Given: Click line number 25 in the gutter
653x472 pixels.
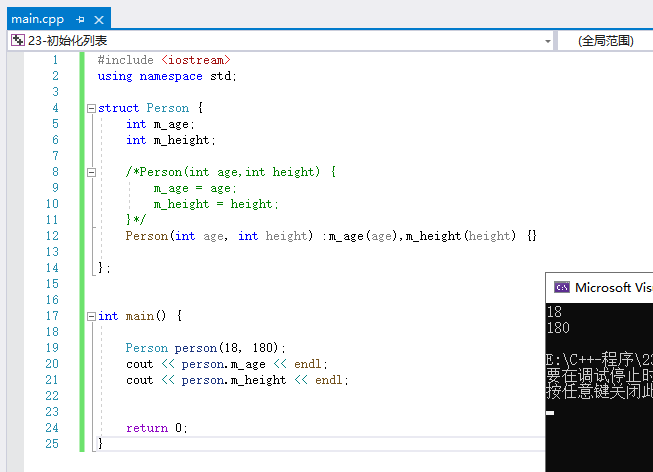Looking at the screenshot, I should 52,444.
